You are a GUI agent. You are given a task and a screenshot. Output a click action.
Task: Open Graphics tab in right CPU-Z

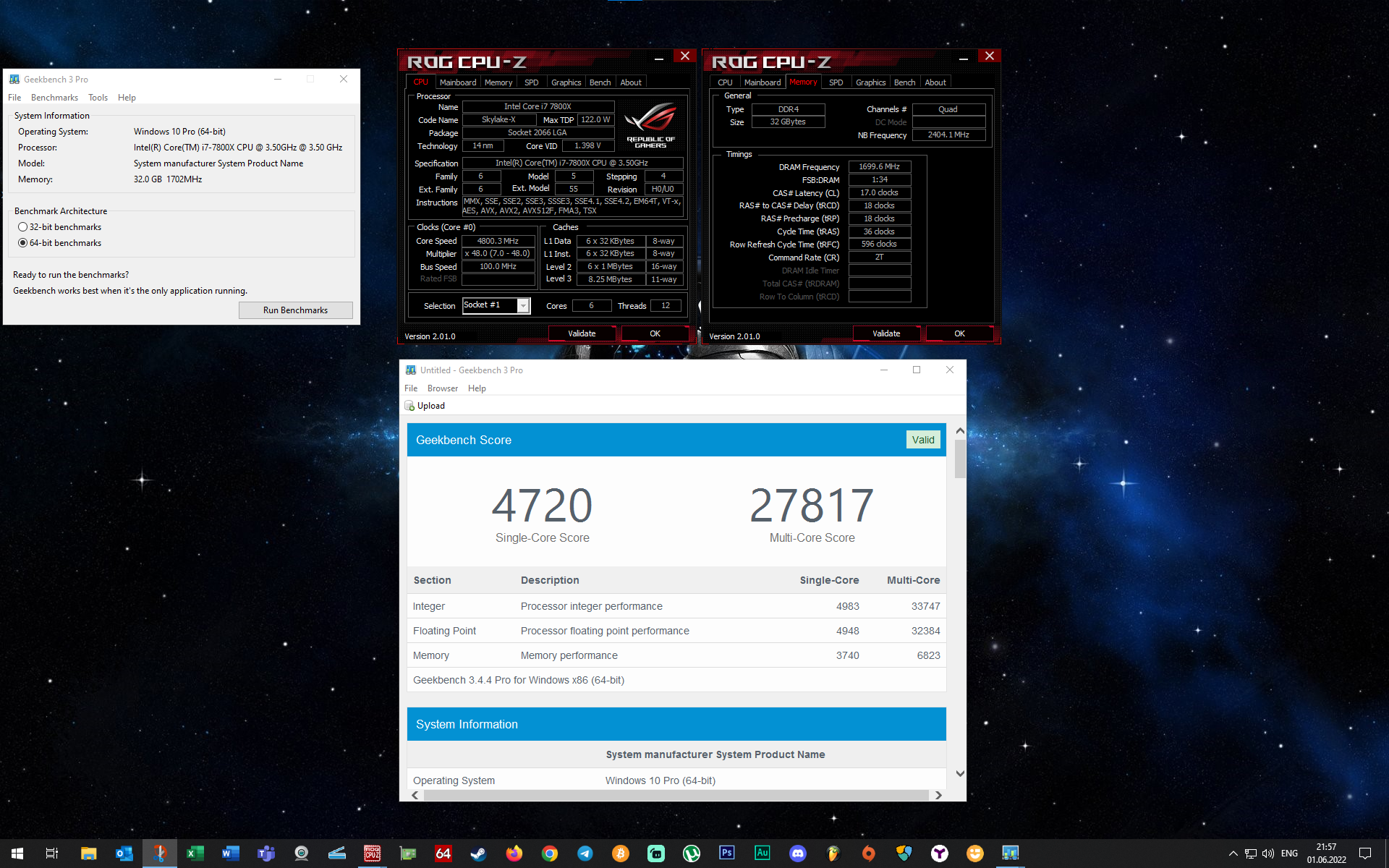click(870, 82)
